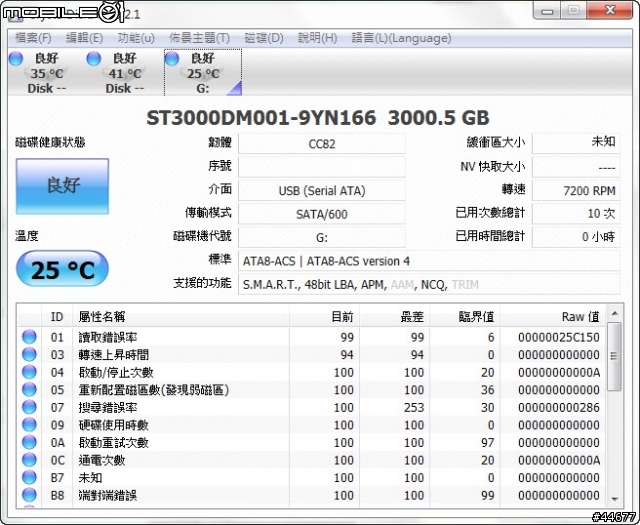Click the ST3000DM001-9YN166 3000.5 GB drive title

click(318, 118)
